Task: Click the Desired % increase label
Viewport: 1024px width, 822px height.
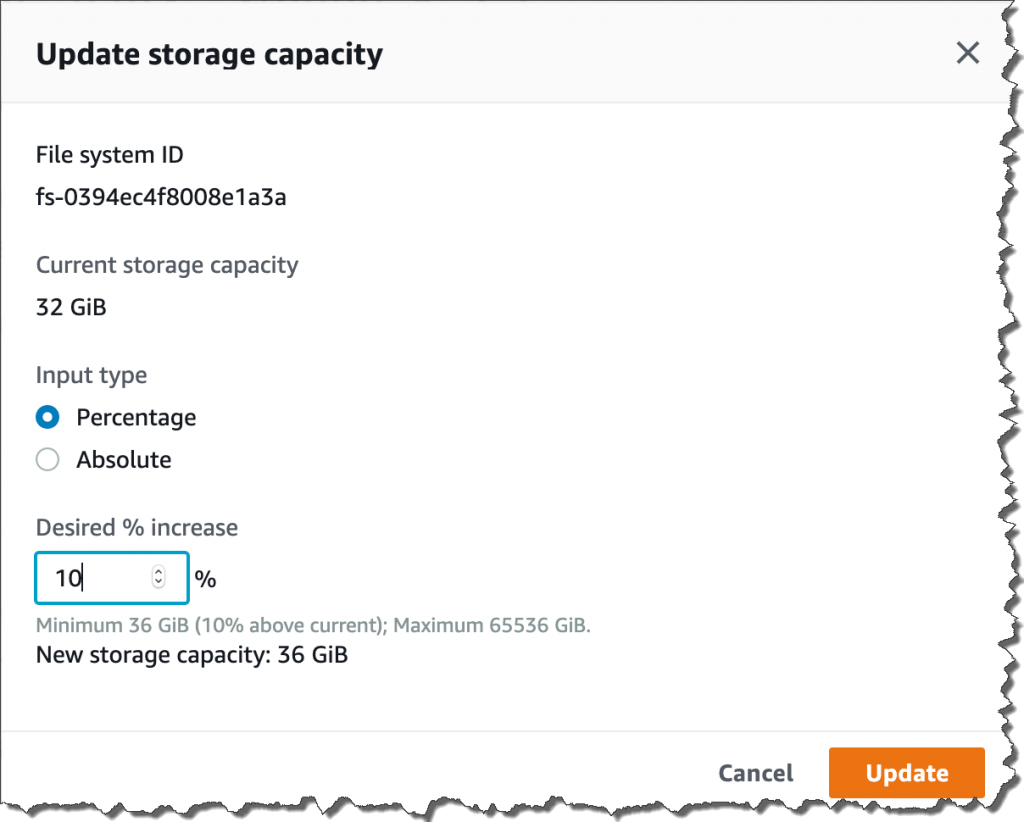Action: (137, 527)
